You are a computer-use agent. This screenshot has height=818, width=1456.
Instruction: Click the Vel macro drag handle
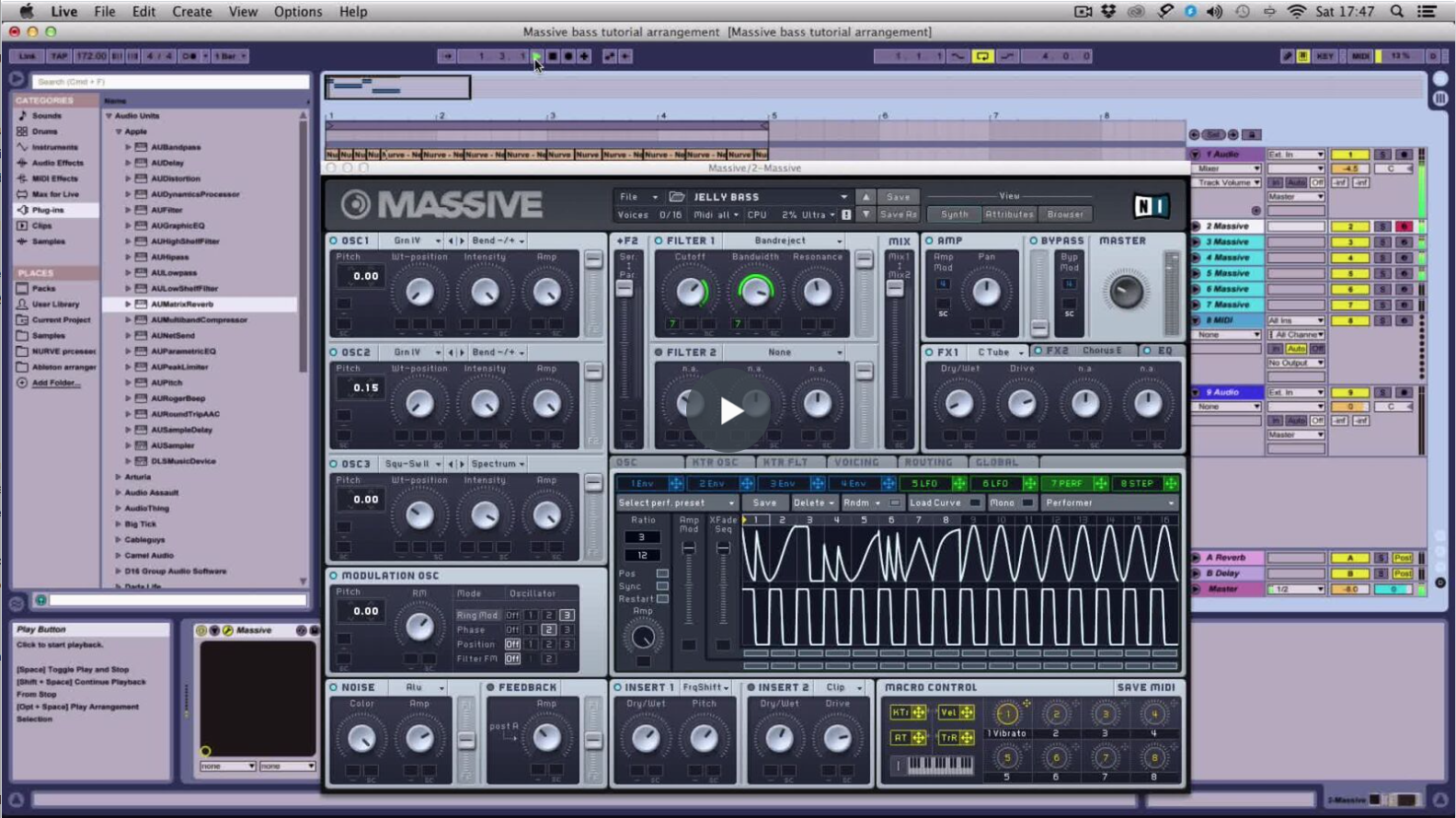coord(967,712)
